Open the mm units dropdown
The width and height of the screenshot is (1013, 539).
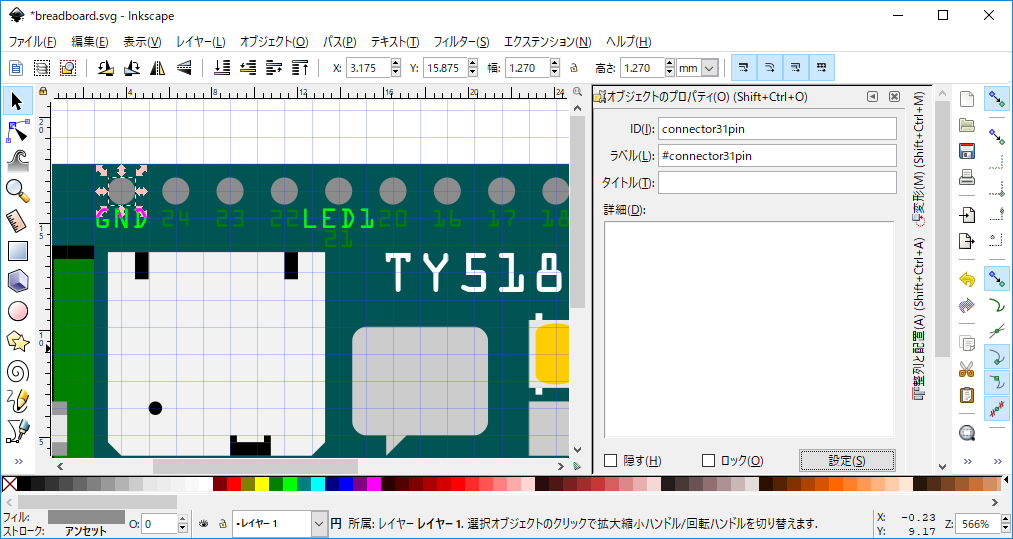[x=698, y=68]
